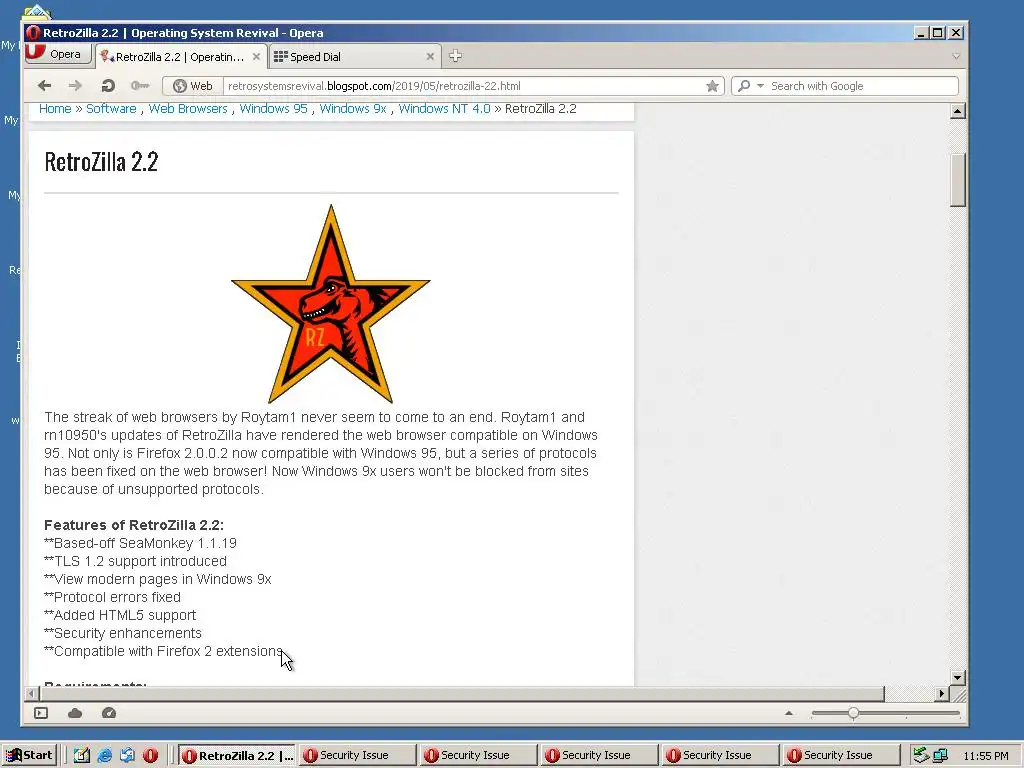
Task: Close the RetroZilla 2.2 tab
Action: coord(257,57)
